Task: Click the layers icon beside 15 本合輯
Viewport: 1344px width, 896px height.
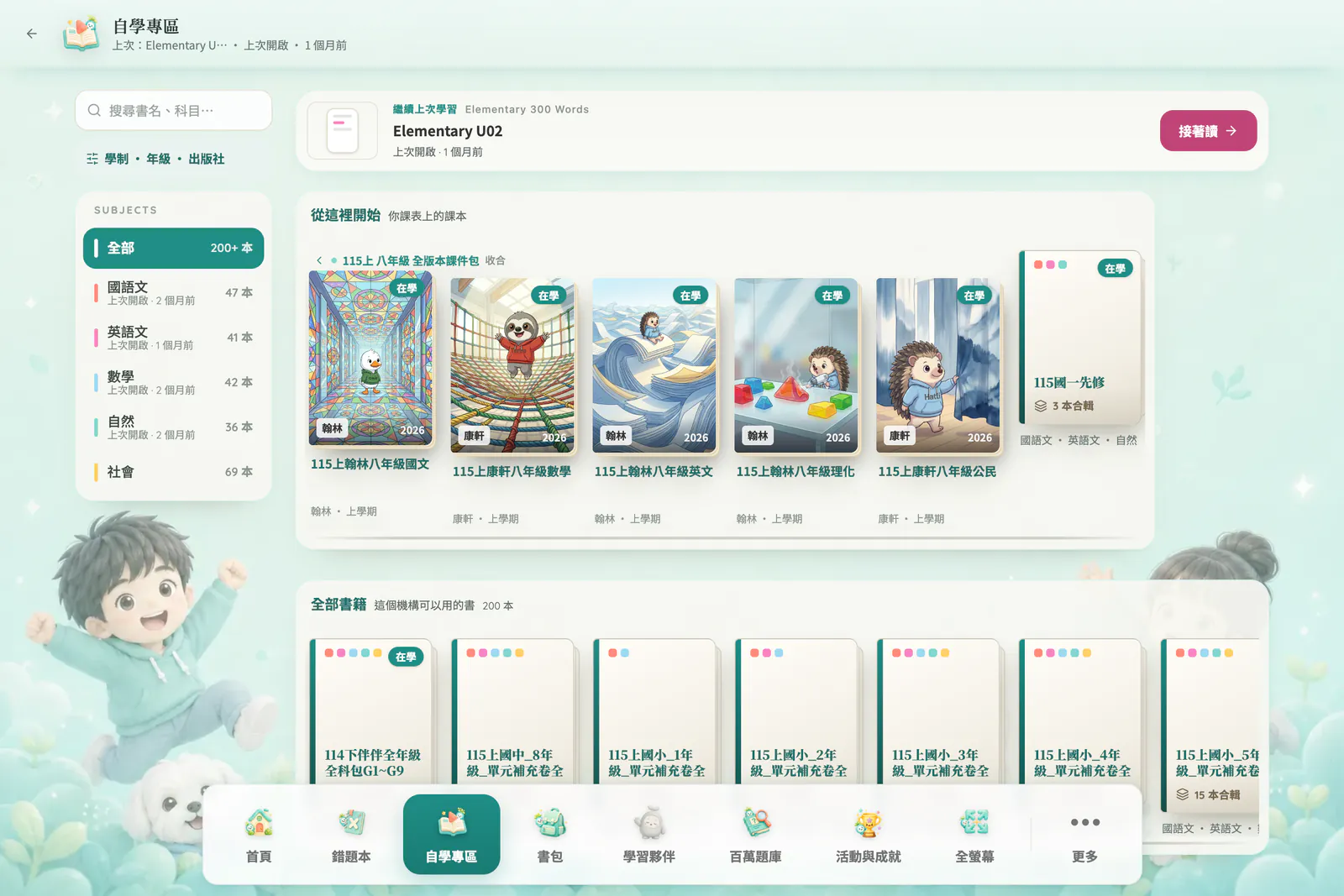Action: click(1183, 794)
